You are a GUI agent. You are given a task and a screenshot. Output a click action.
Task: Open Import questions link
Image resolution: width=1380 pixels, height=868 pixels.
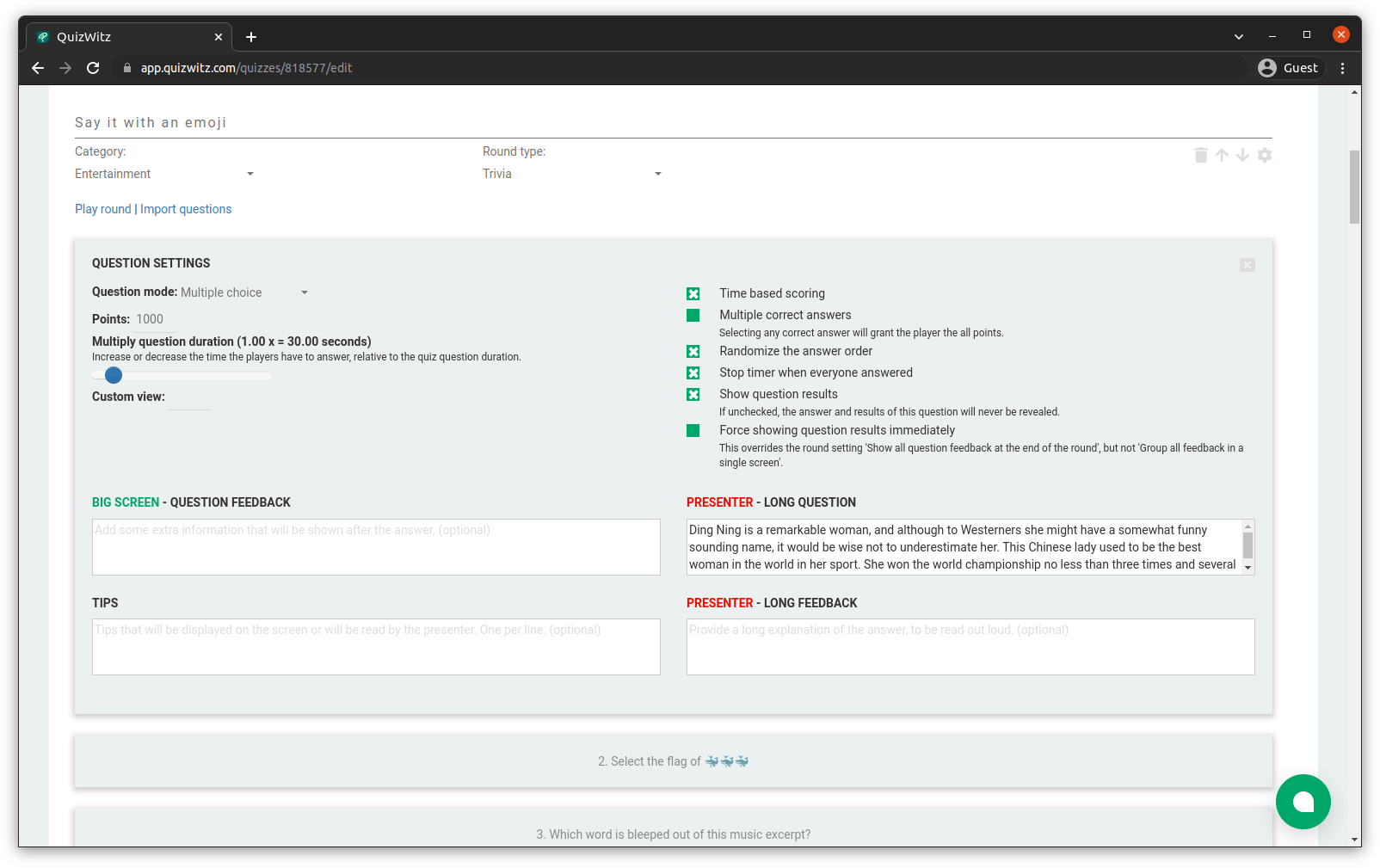click(x=186, y=209)
